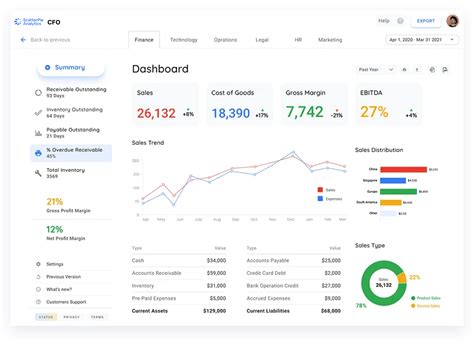Click the chevron of the Past Year selector
The height and width of the screenshot is (362, 474).
pyautogui.click(x=391, y=70)
